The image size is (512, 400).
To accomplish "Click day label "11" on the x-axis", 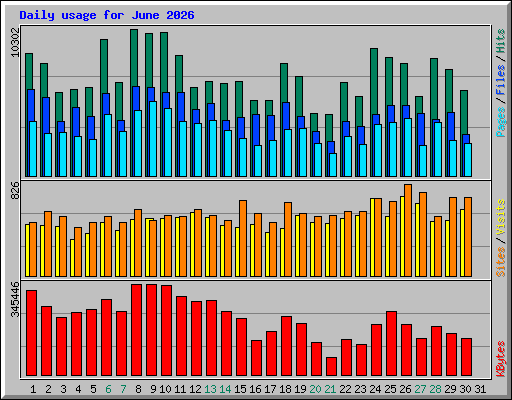I will coord(180,389).
